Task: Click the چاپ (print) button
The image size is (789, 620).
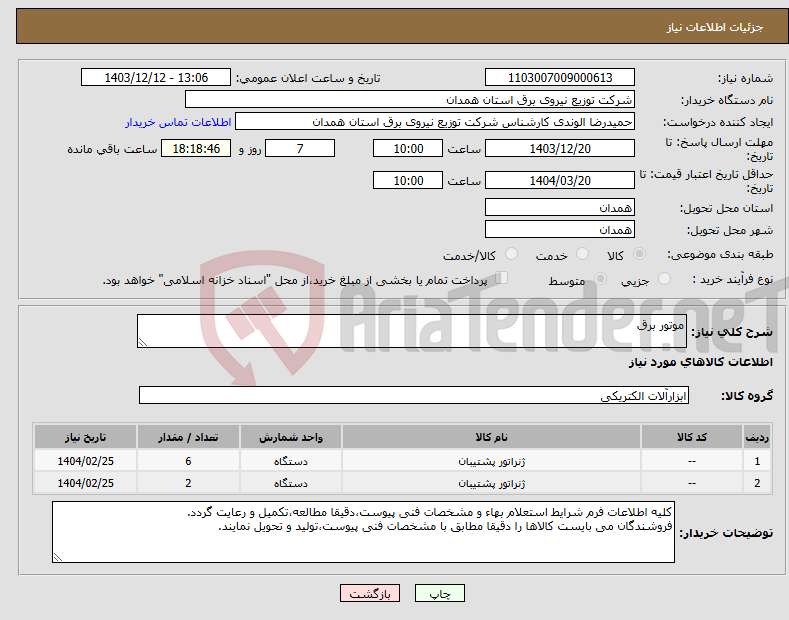Action: (439, 593)
